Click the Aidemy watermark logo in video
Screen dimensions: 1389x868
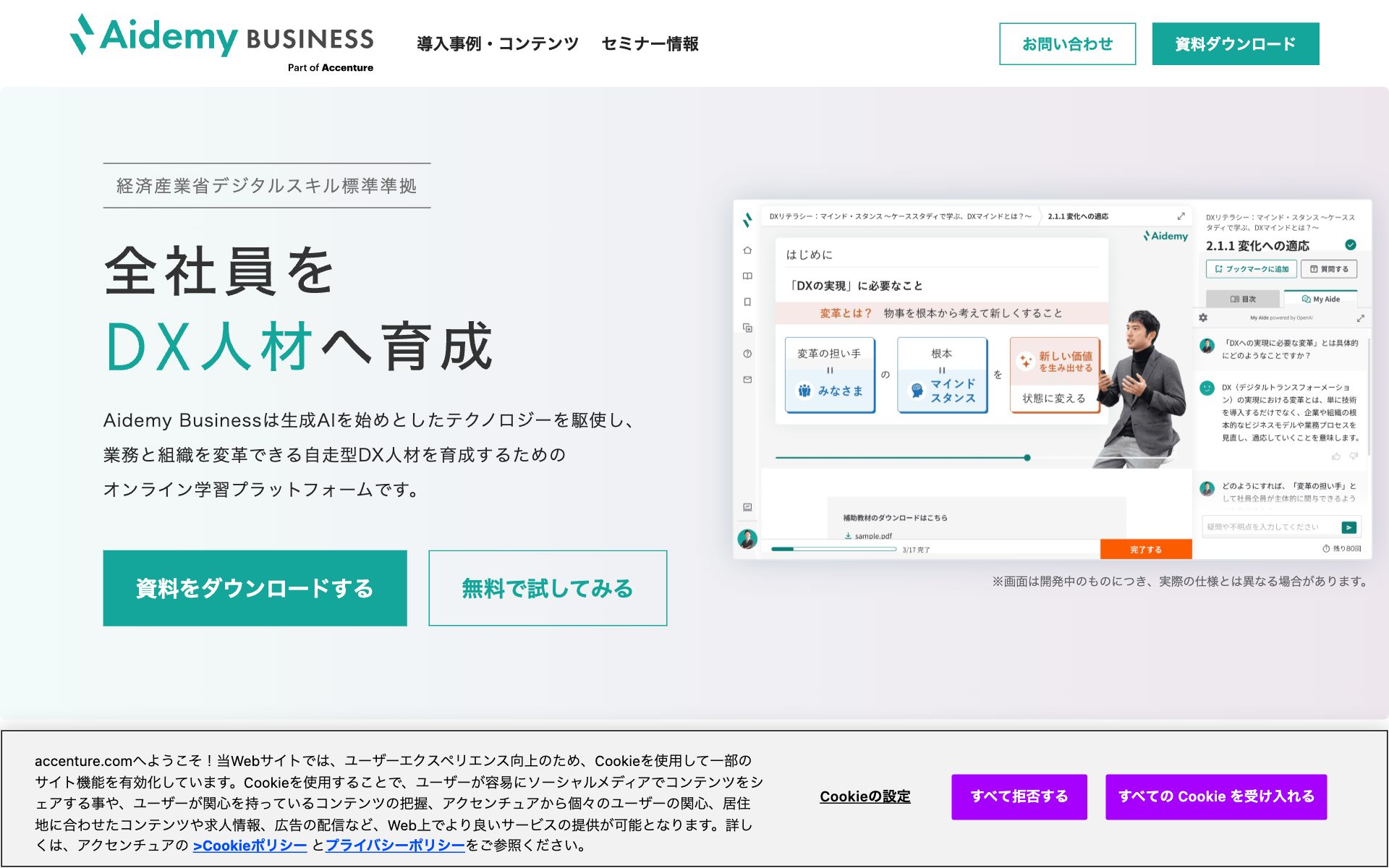tap(1165, 236)
